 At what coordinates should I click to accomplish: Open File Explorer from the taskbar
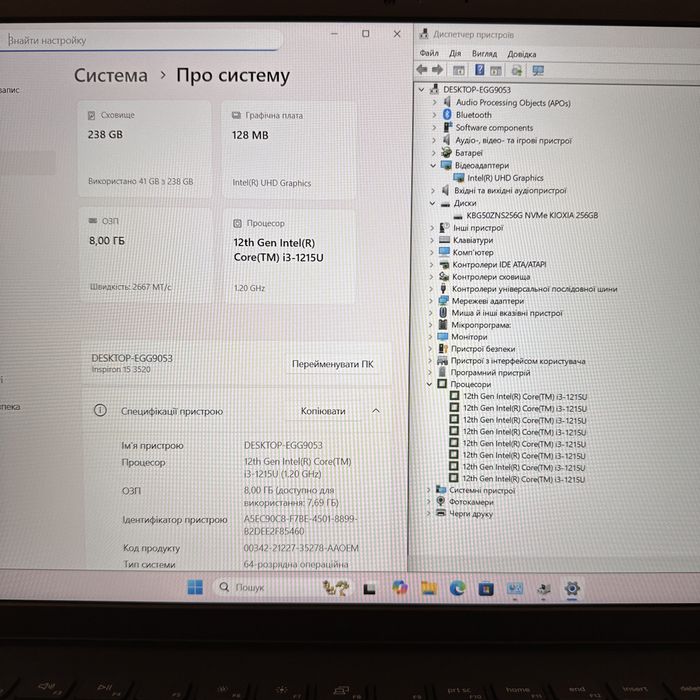pos(429,588)
